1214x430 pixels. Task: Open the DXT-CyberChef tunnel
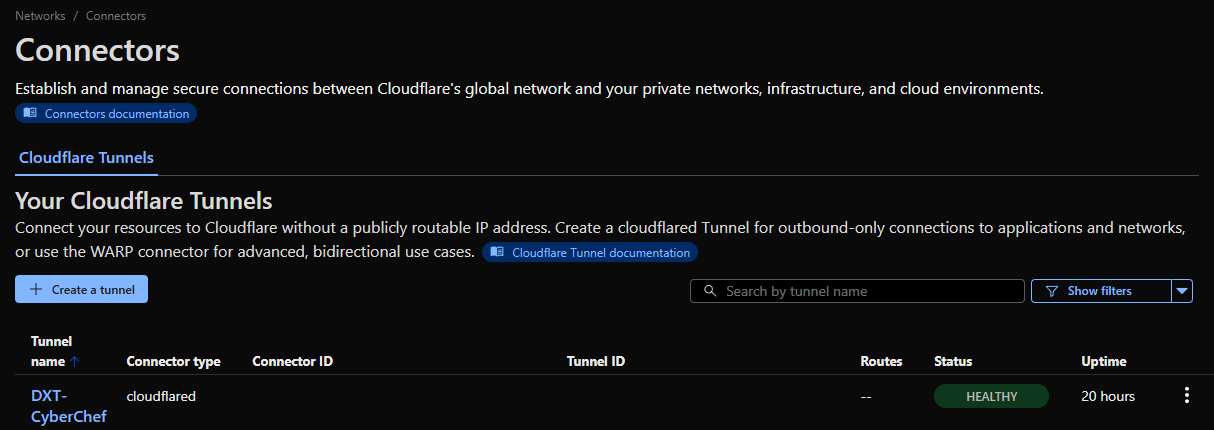[x=68, y=406]
